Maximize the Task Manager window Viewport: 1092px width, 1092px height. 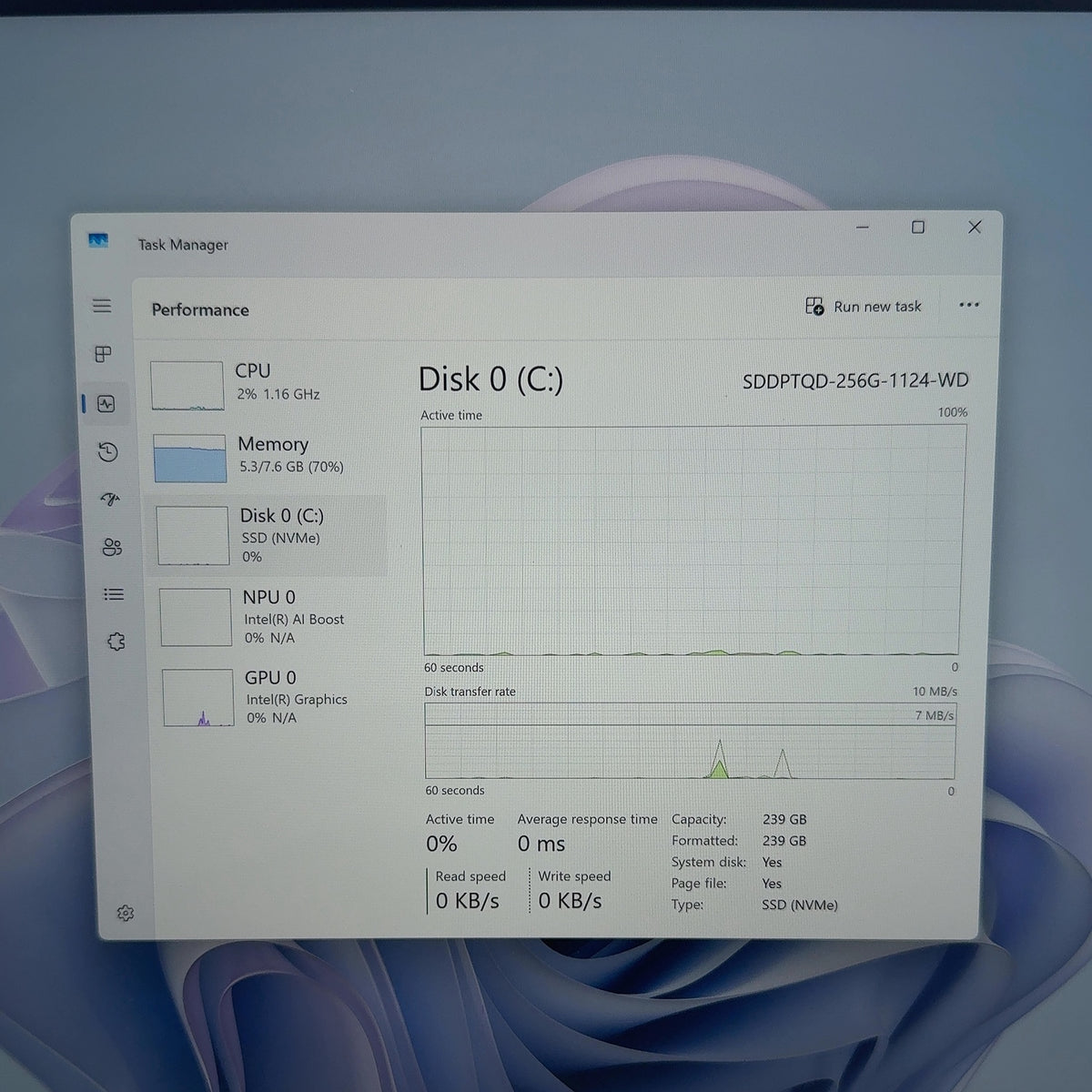[918, 227]
